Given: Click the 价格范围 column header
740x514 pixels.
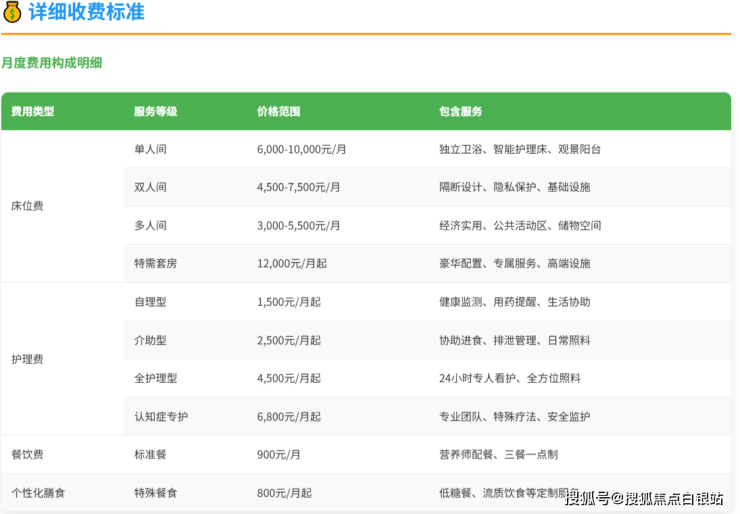Looking at the screenshot, I should (x=278, y=112).
